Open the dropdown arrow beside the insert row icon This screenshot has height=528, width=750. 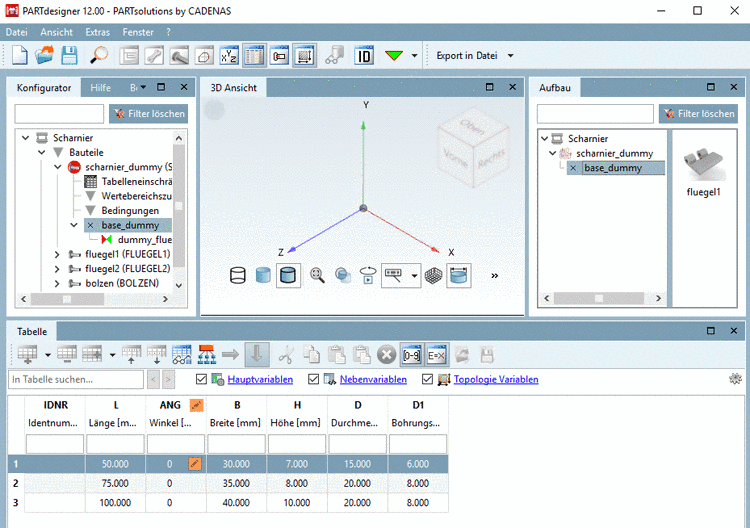(x=48, y=355)
